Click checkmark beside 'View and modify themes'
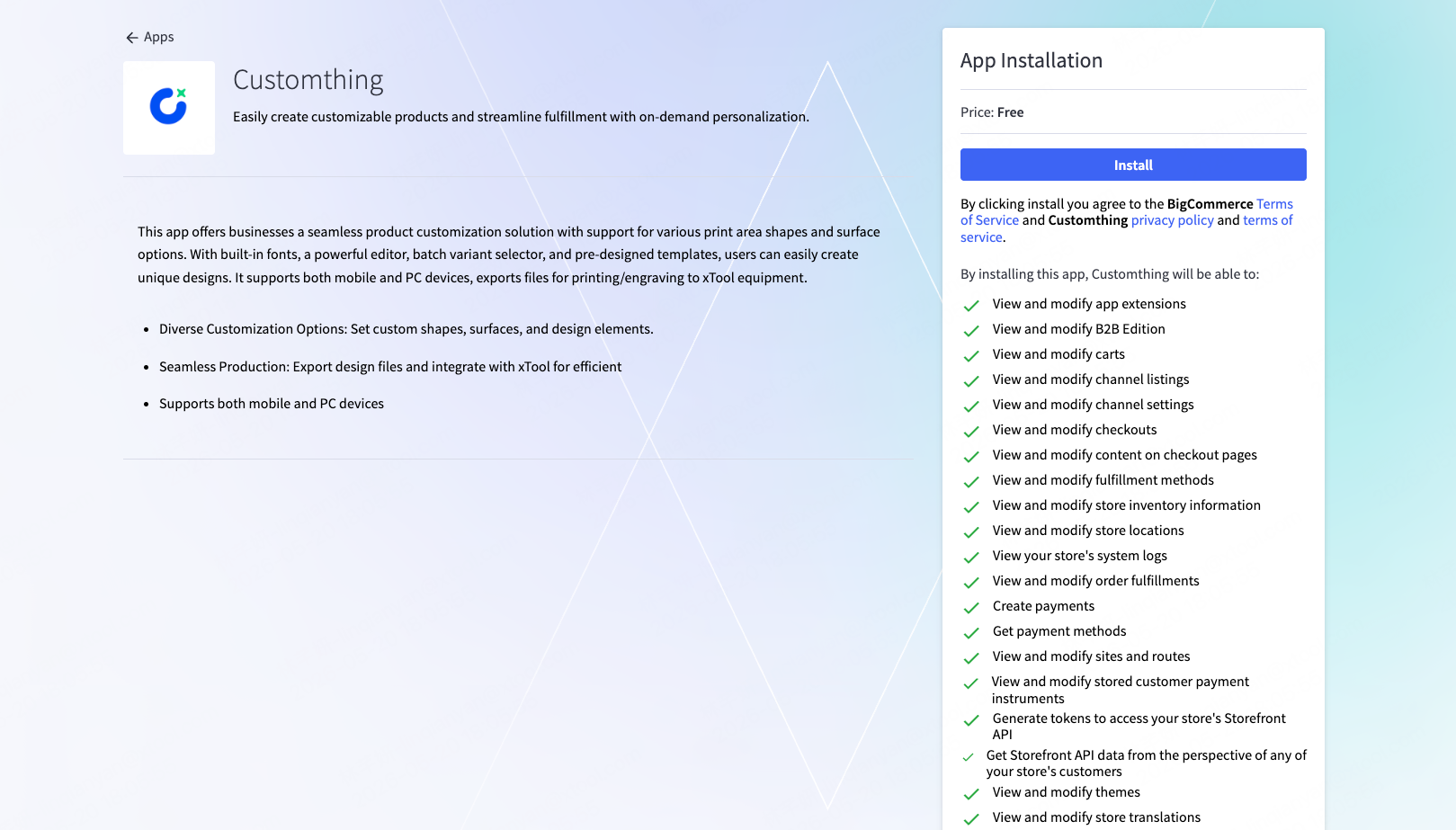This screenshot has width=1456, height=830. tap(971, 794)
